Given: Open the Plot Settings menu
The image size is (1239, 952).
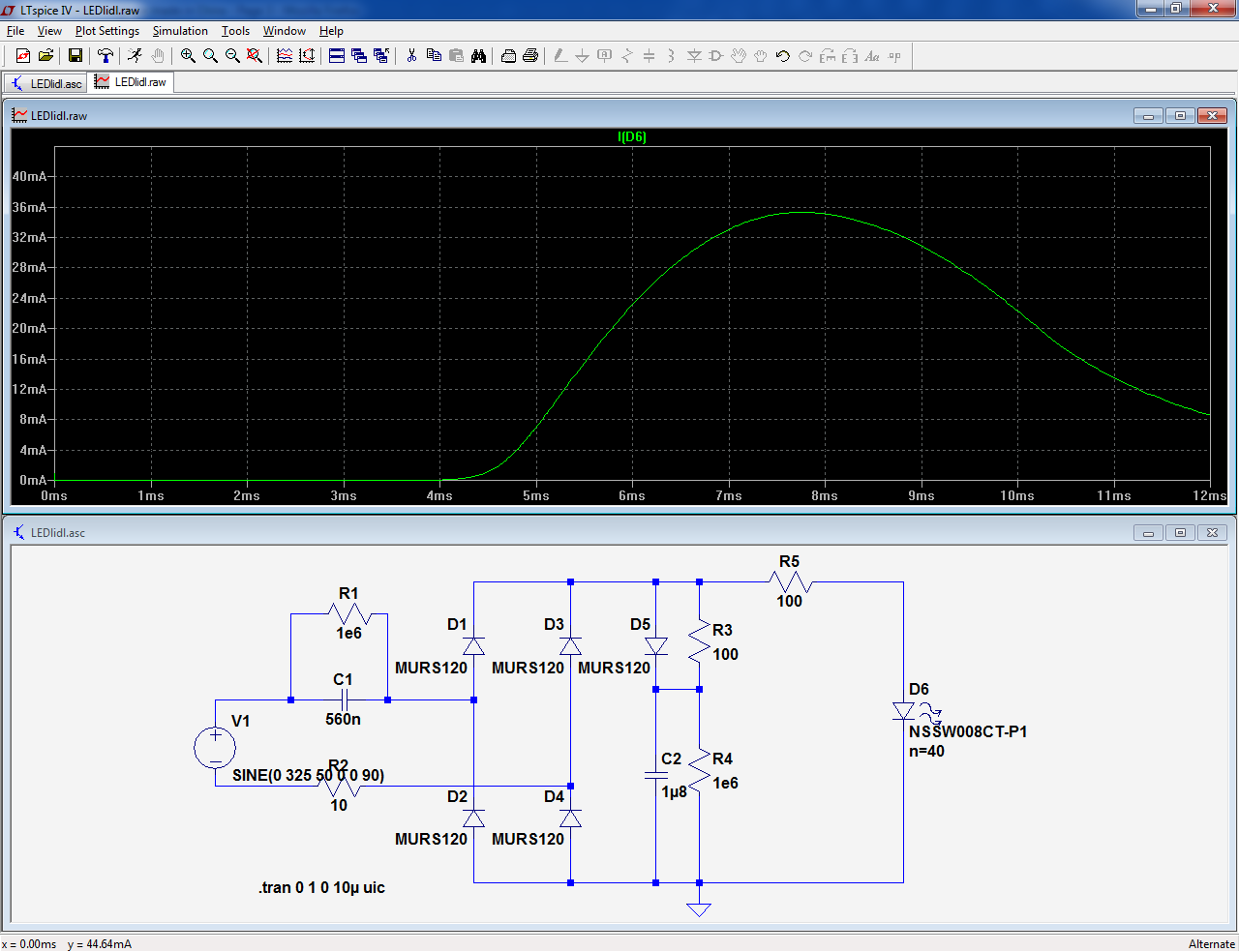Looking at the screenshot, I should click(106, 31).
